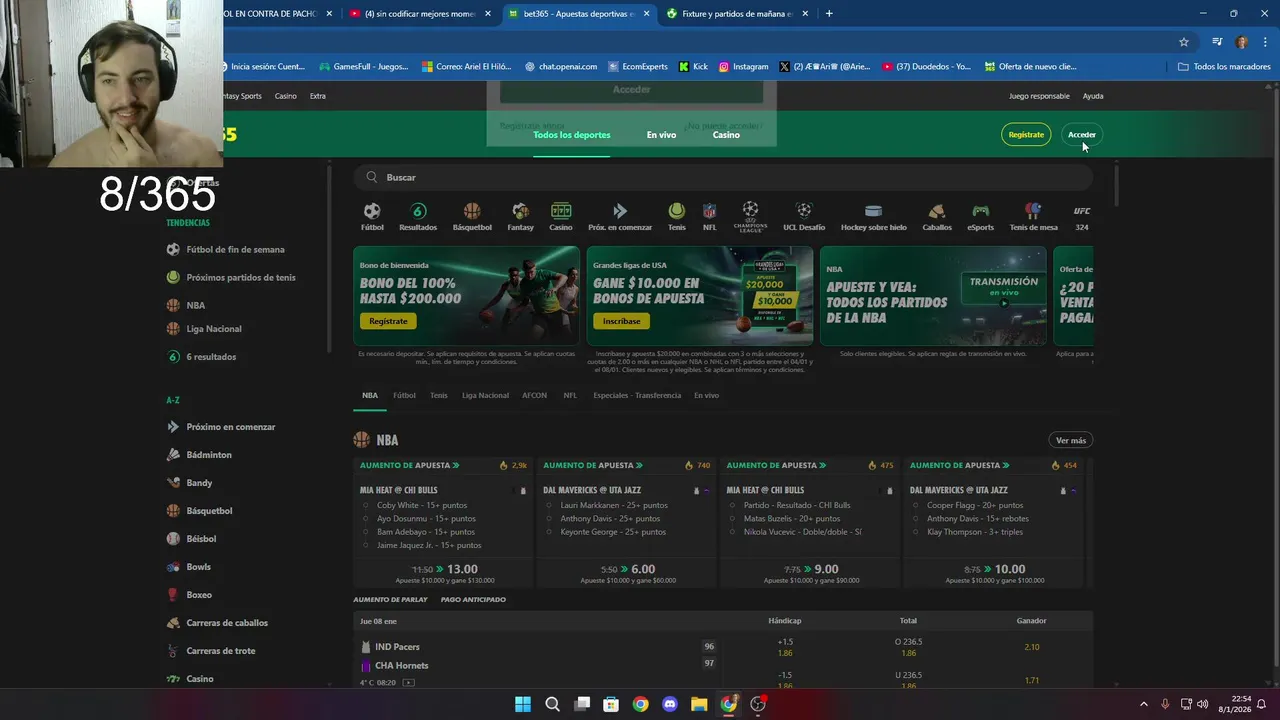Open the Ayuda link
This screenshot has height=720, width=1280.
coord(1093,96)
